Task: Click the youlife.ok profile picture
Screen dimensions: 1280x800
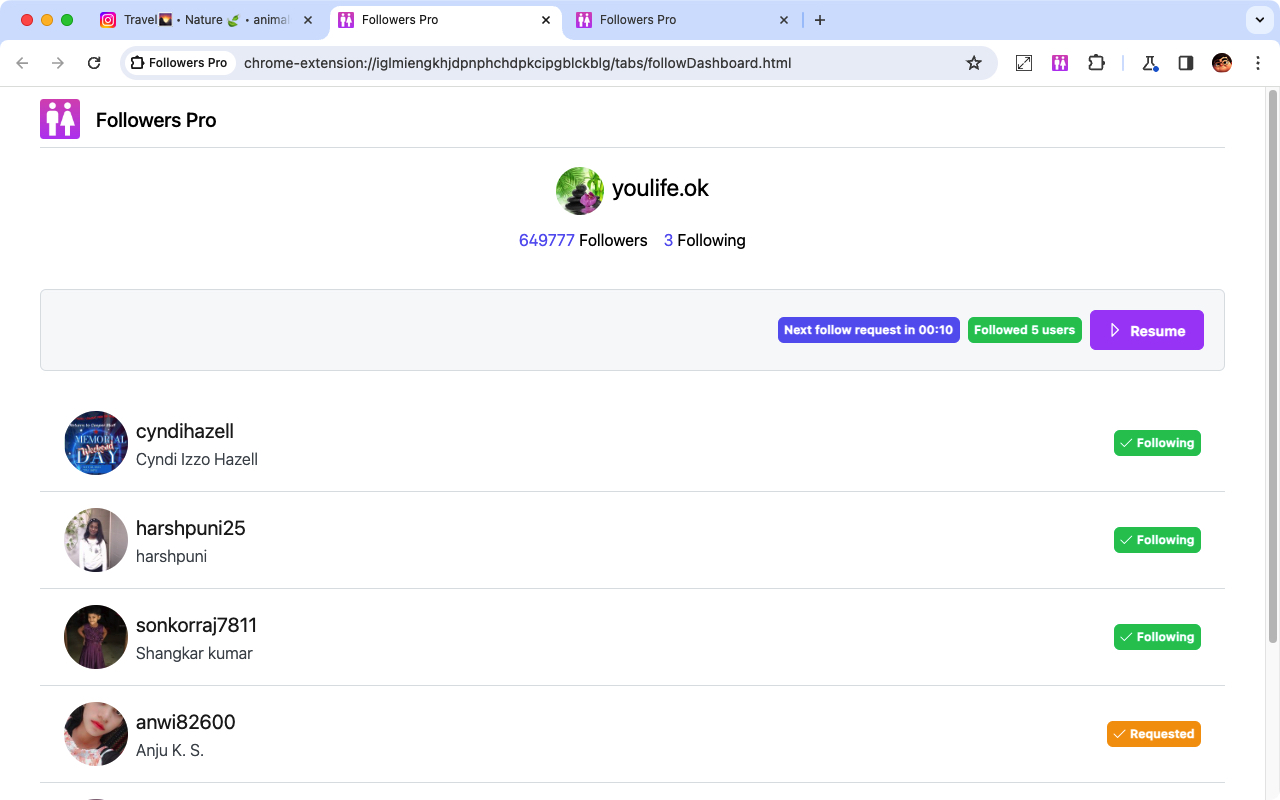Action: (580, 190)
